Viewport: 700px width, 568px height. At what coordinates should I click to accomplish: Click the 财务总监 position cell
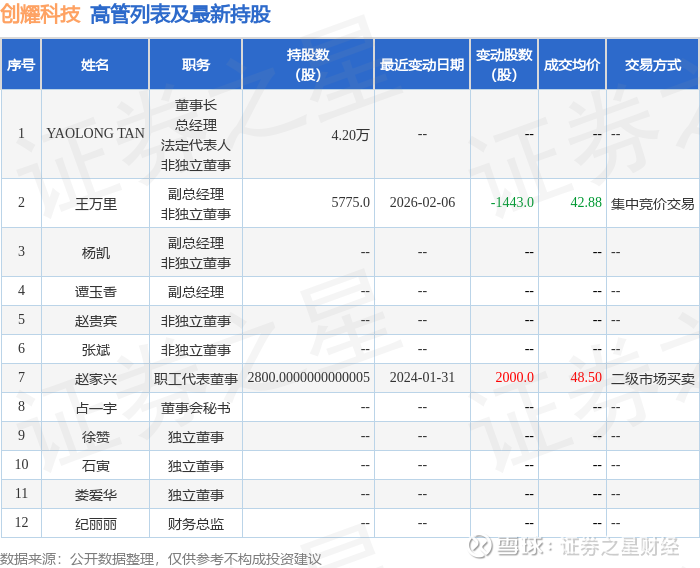[x=196, y=524]
